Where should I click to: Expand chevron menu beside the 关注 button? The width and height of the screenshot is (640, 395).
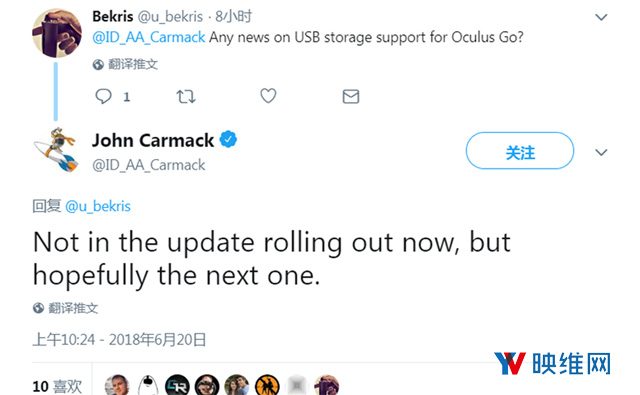(601, 153)
